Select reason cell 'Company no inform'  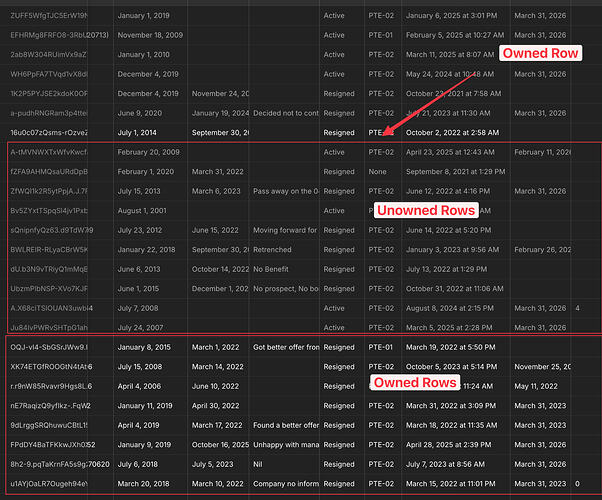286,484
